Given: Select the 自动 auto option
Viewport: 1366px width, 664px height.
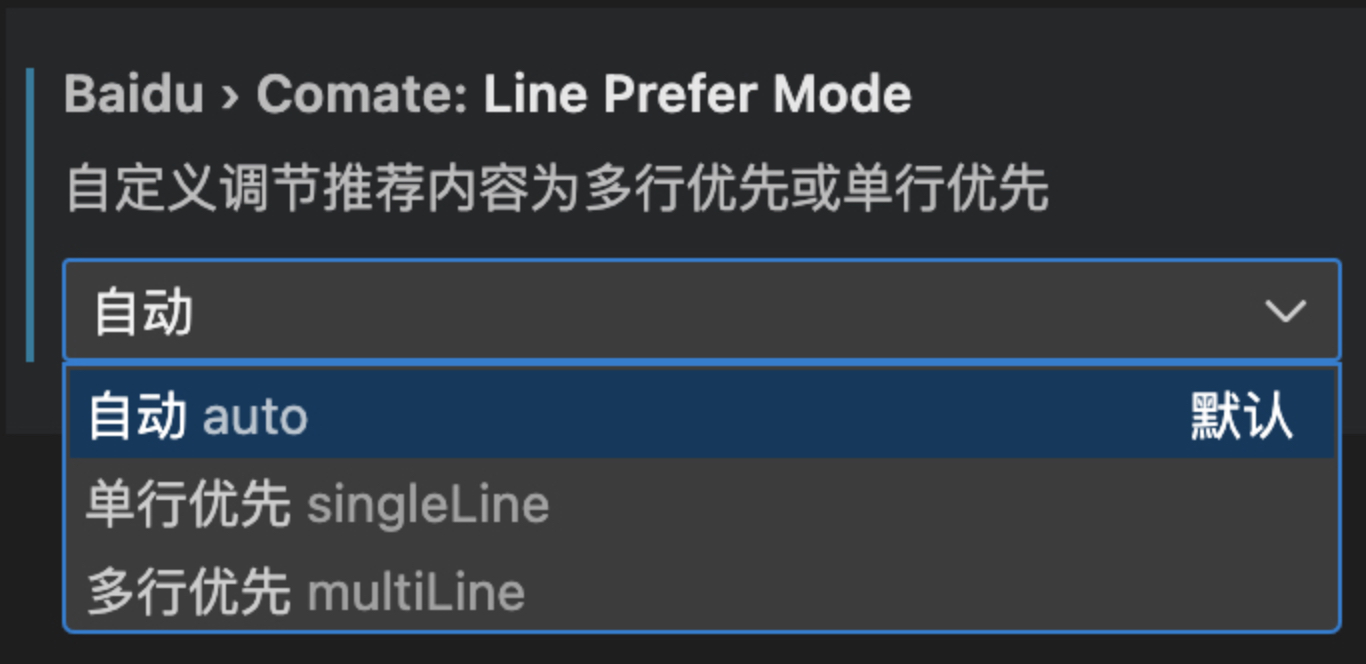Looking at the screenshot, I should 701,415.
